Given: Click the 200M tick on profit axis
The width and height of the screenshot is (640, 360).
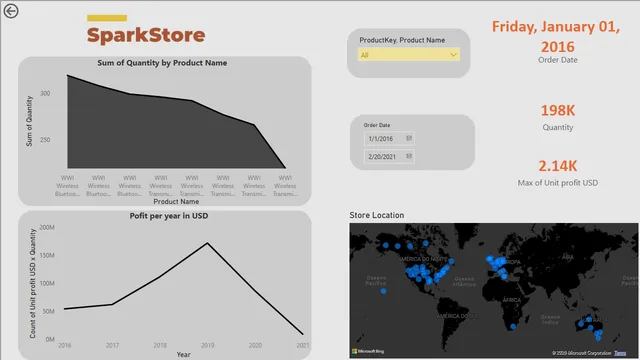Looking at the screenshot, I should tap(47, 227).
